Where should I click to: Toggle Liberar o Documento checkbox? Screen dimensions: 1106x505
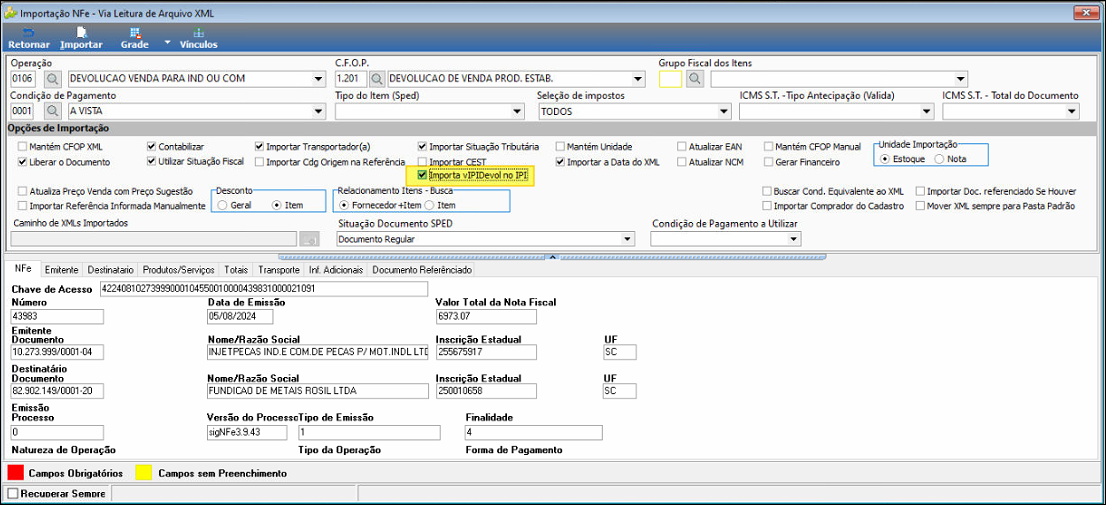coord(23,162)
